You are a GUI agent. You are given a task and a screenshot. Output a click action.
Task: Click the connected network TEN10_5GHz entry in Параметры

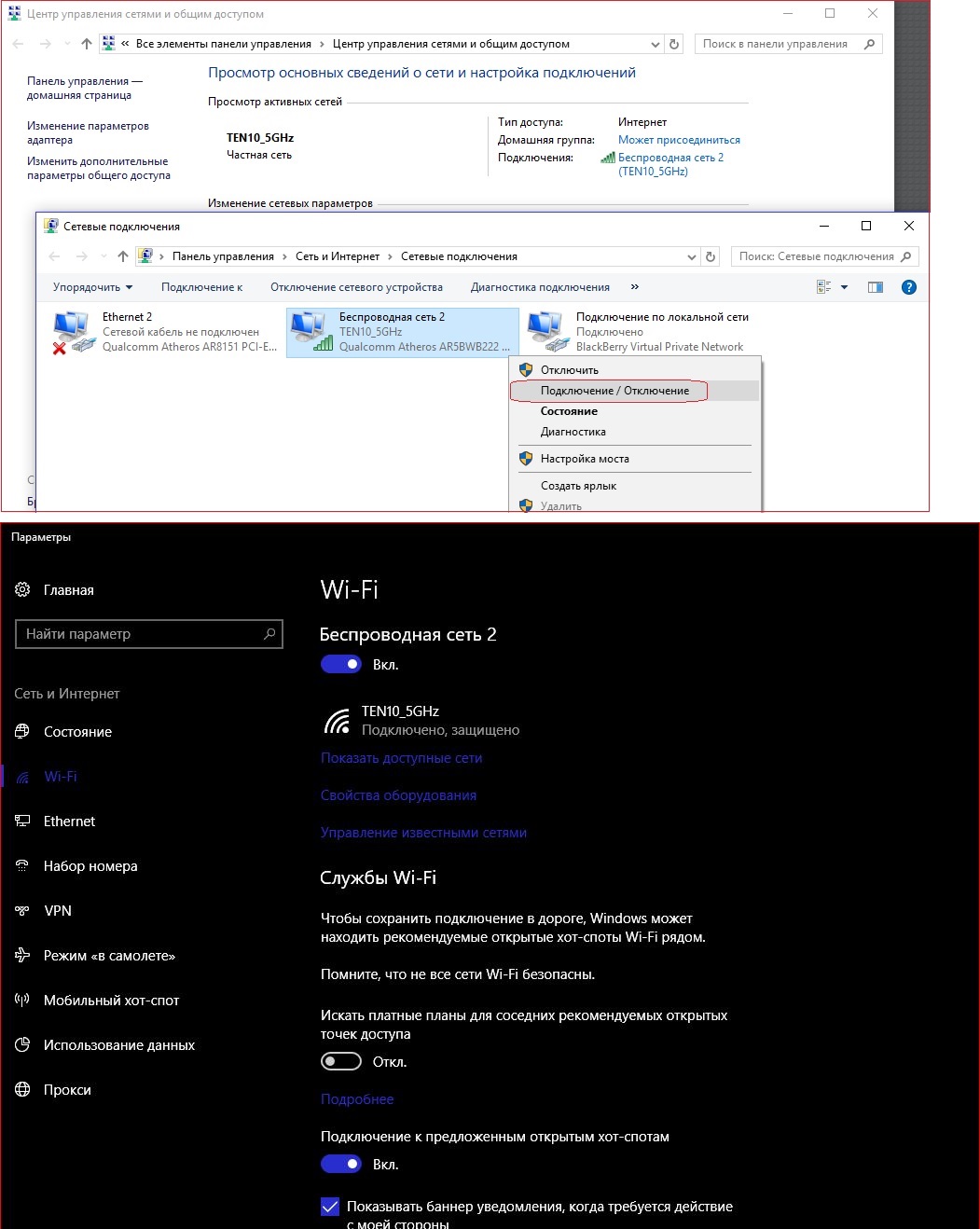click(421, 720)
